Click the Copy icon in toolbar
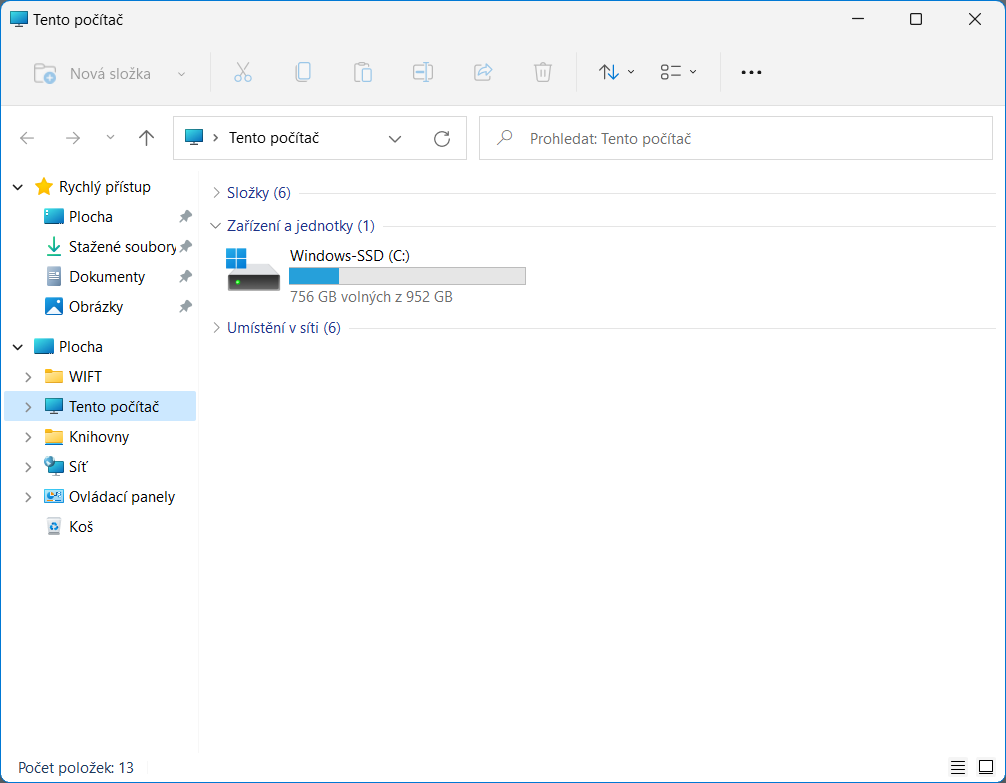This screenshot has height=783, width=1006. point(303,72)
